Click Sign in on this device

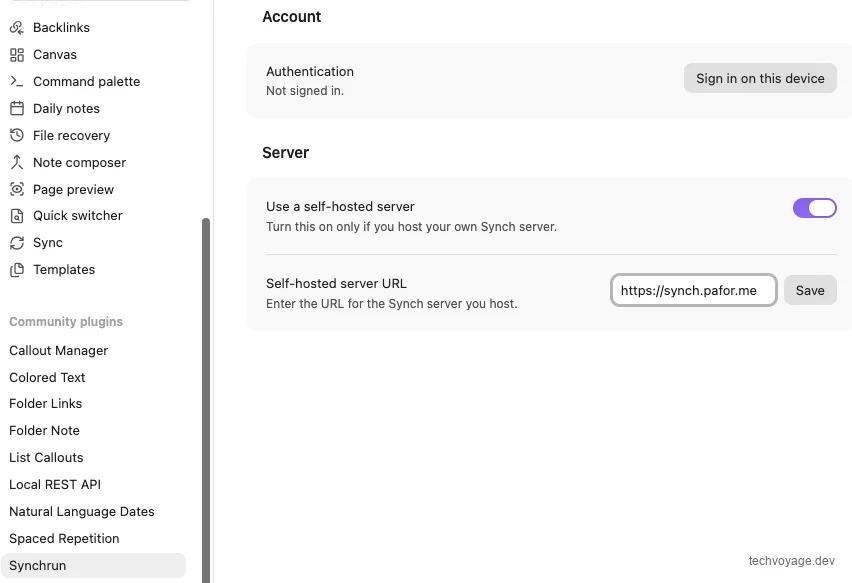pos(760,78)
